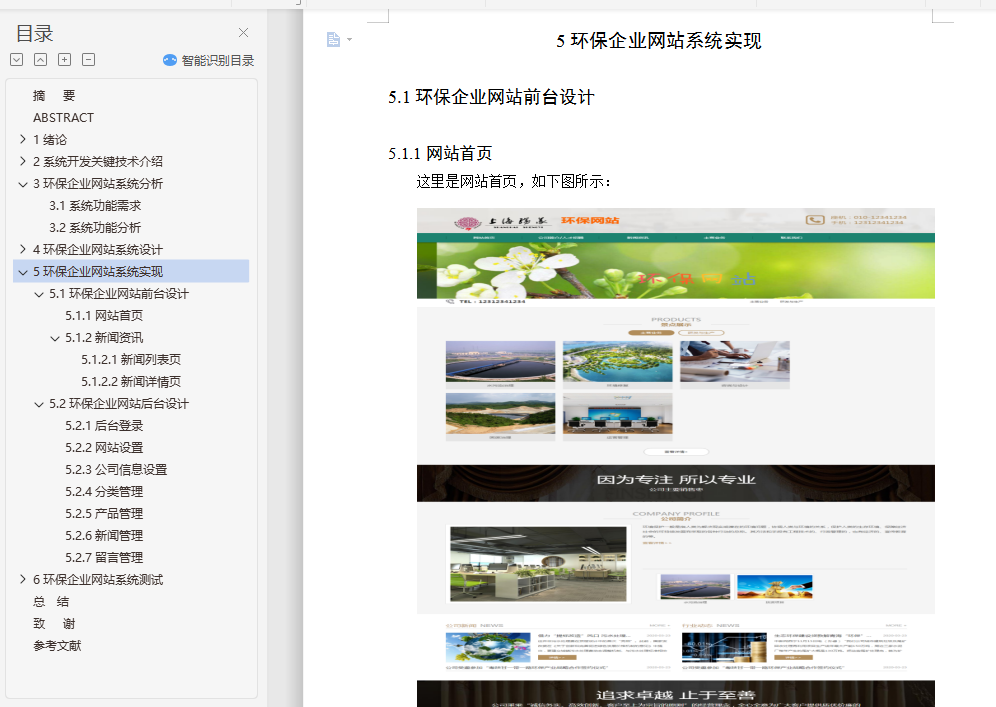Jump to 5.1 环保企业网站前台设计
Viewport: 996px width, 707px height.
pyautogui.click(x=119, y=293)
